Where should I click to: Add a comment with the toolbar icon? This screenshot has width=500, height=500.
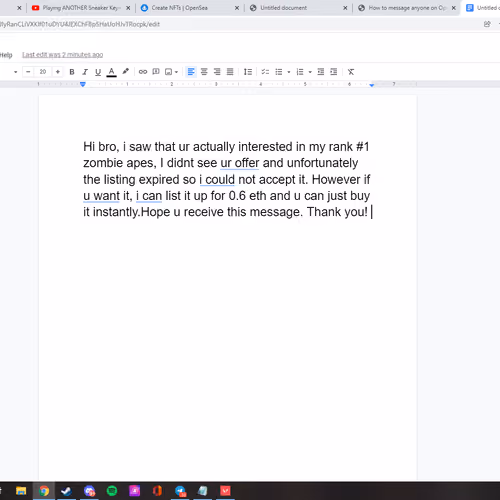click(x=156, y=72)
